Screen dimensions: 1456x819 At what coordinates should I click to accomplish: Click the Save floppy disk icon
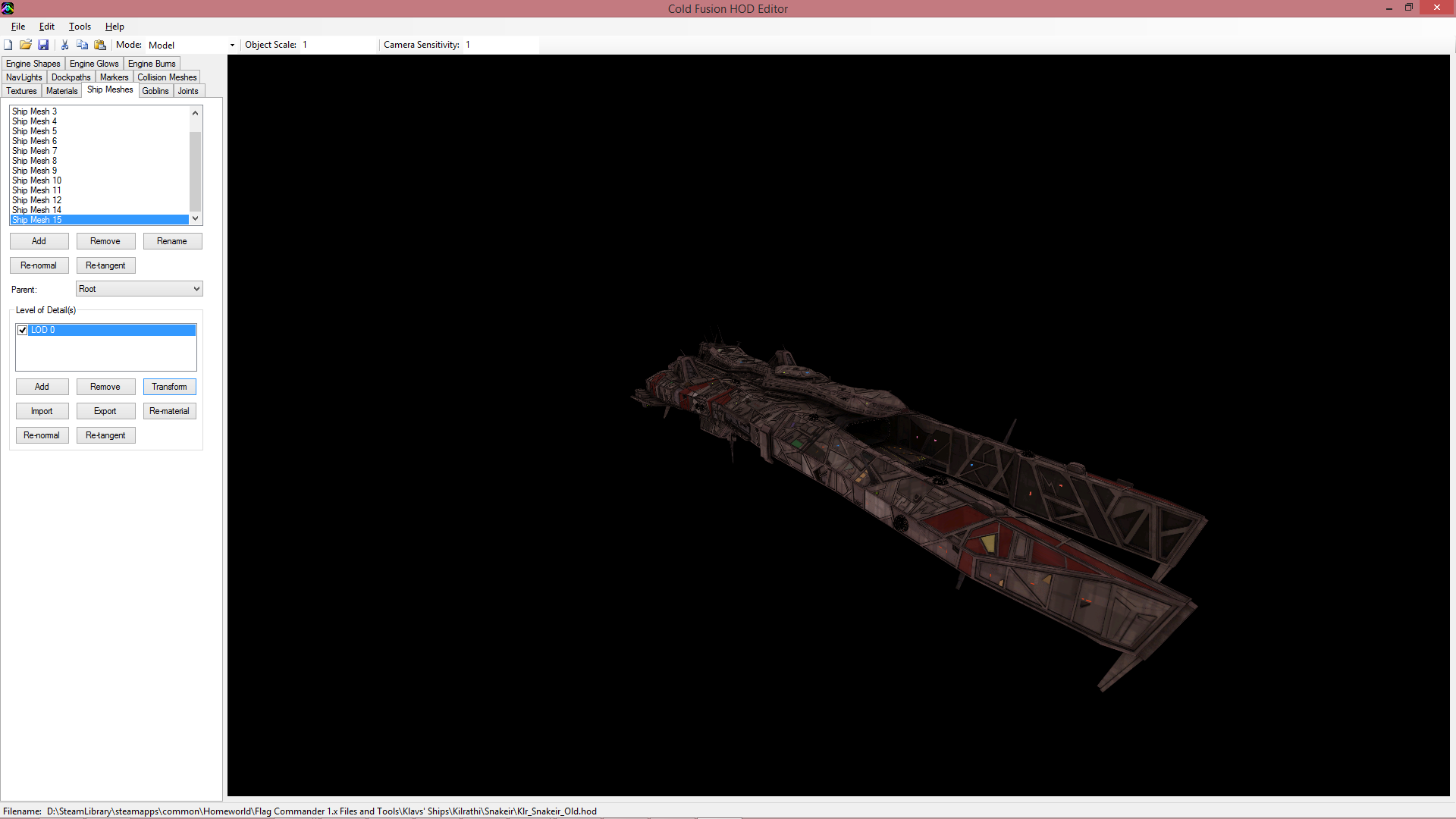[x=43, y=45]
